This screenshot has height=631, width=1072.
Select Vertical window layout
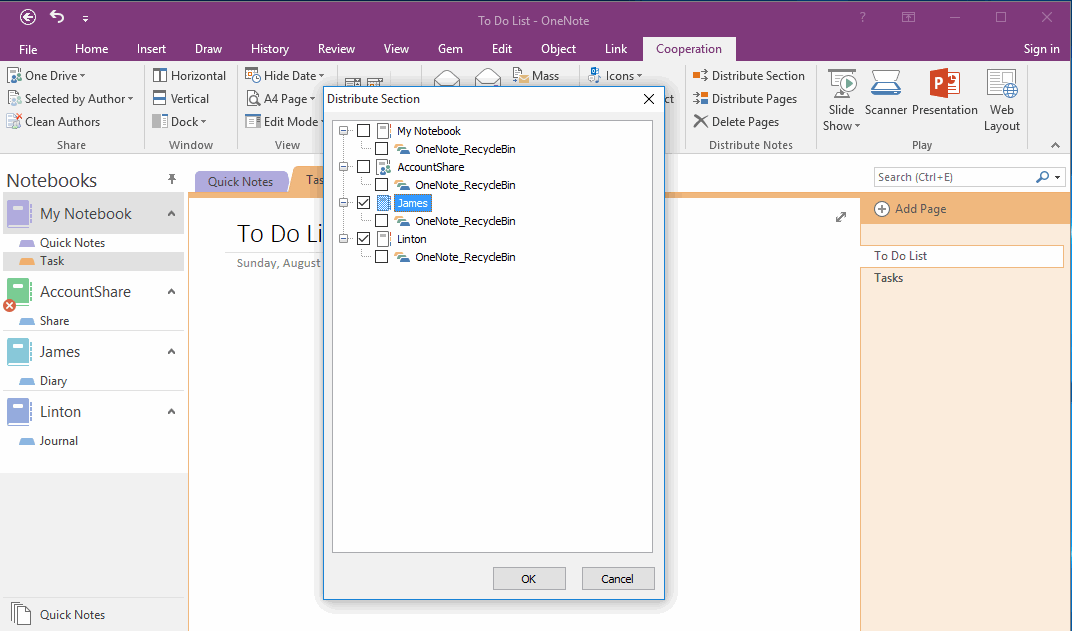pos(180,99)
